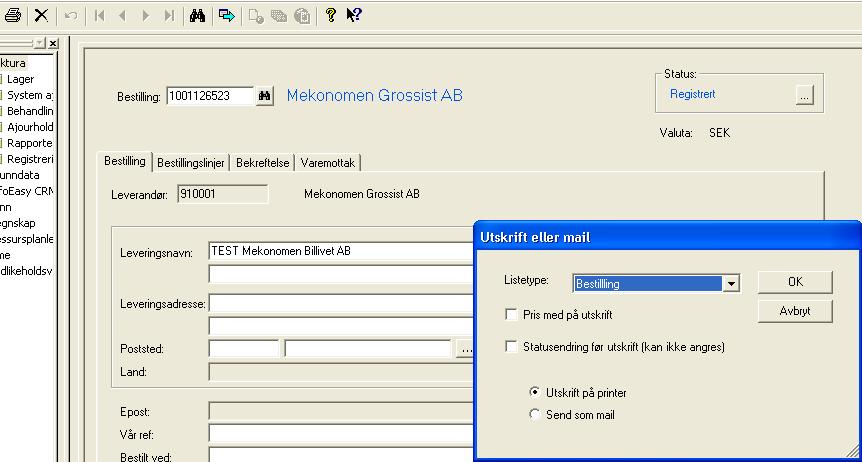
Task: Switch to the Varemottak tab
Action: coord(328,163)
